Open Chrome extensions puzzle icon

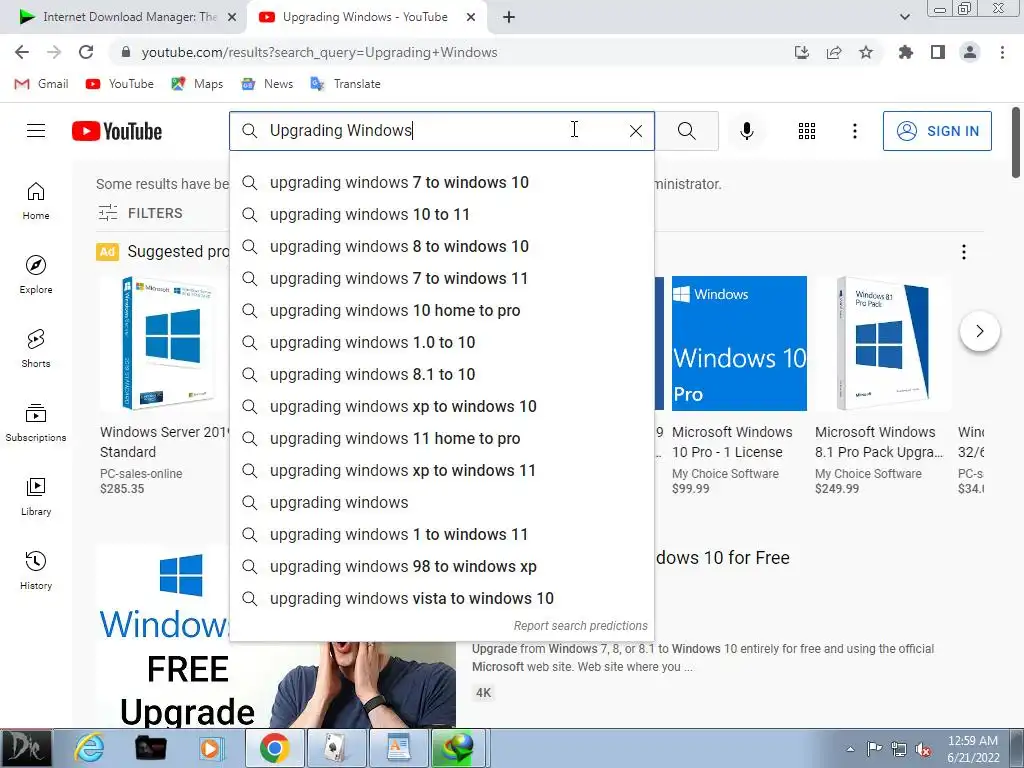point(906,52)
